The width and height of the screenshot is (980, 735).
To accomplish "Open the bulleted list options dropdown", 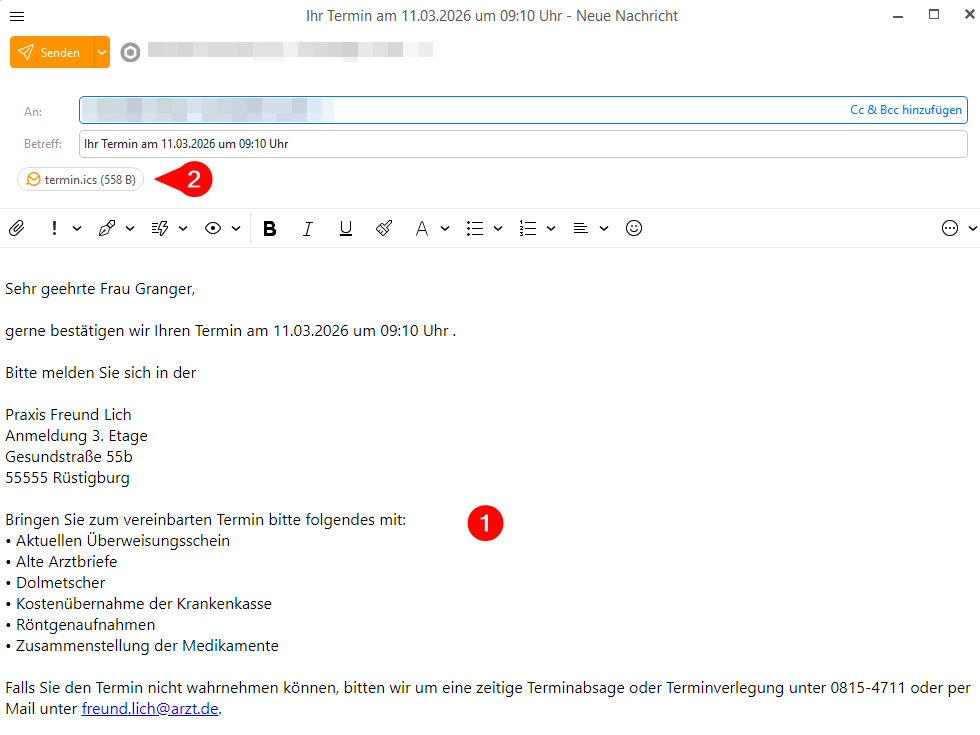I will [x=498, y=228].
